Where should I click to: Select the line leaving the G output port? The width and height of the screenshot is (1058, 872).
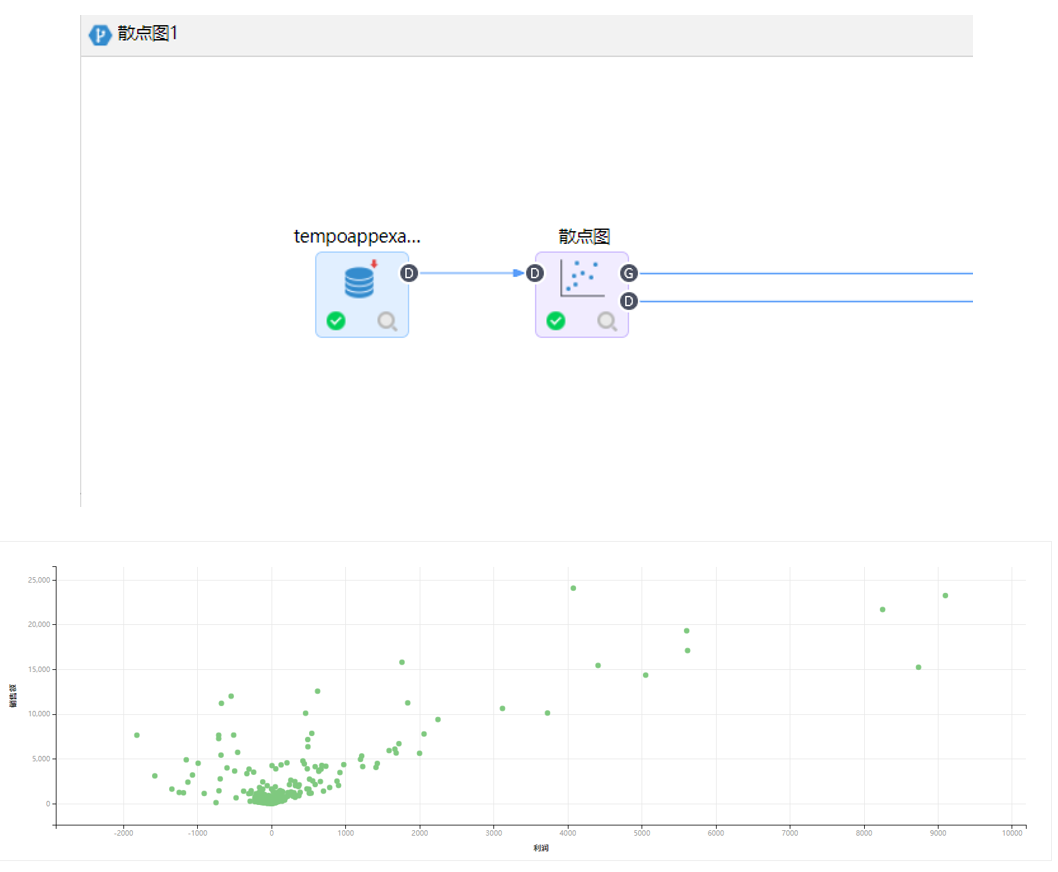[800, 273]
